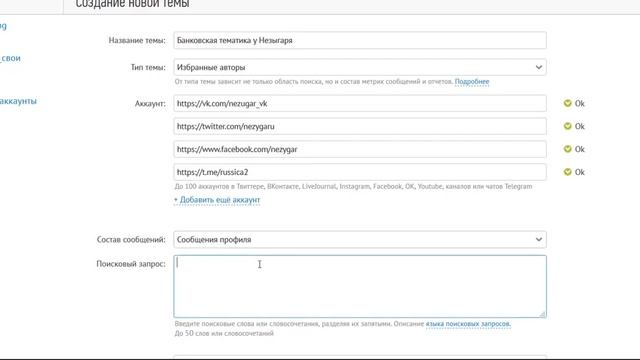Edit the facebook.com/nezygar account field
The image size is (640, 360).
(x=360, y=149)
